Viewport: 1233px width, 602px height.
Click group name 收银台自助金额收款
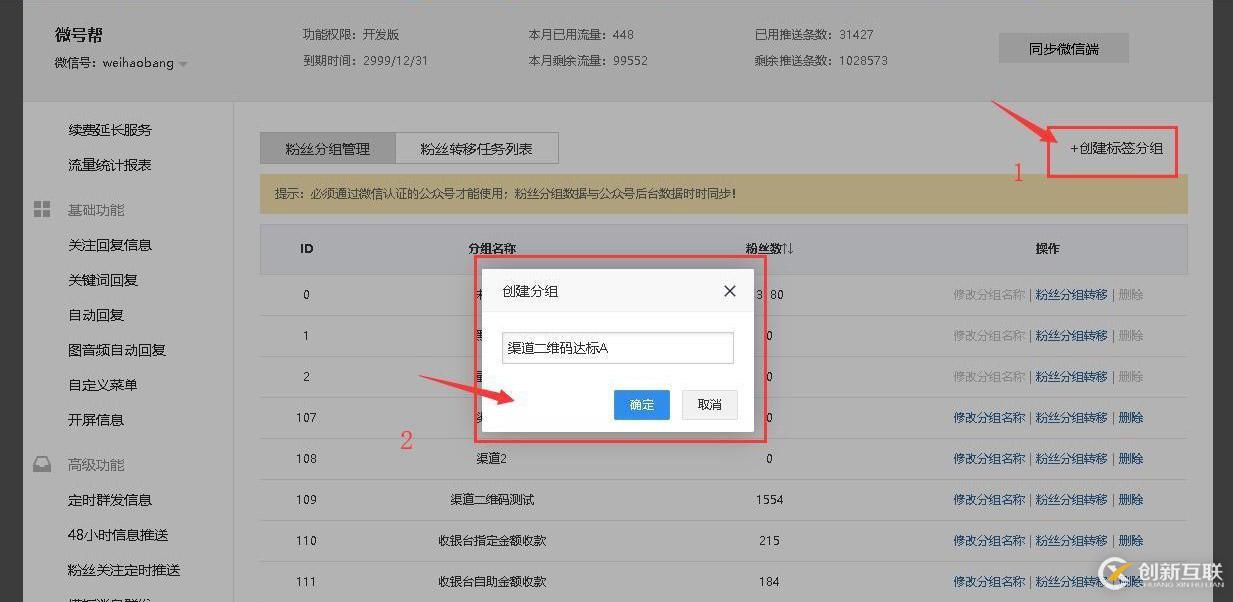pyautogui.click(x=492, y=581)
